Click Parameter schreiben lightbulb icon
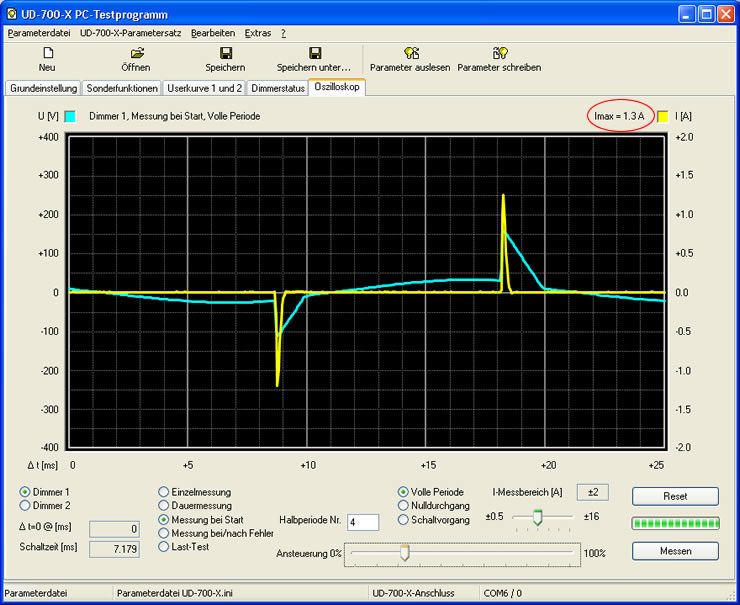 pos(499,53)
